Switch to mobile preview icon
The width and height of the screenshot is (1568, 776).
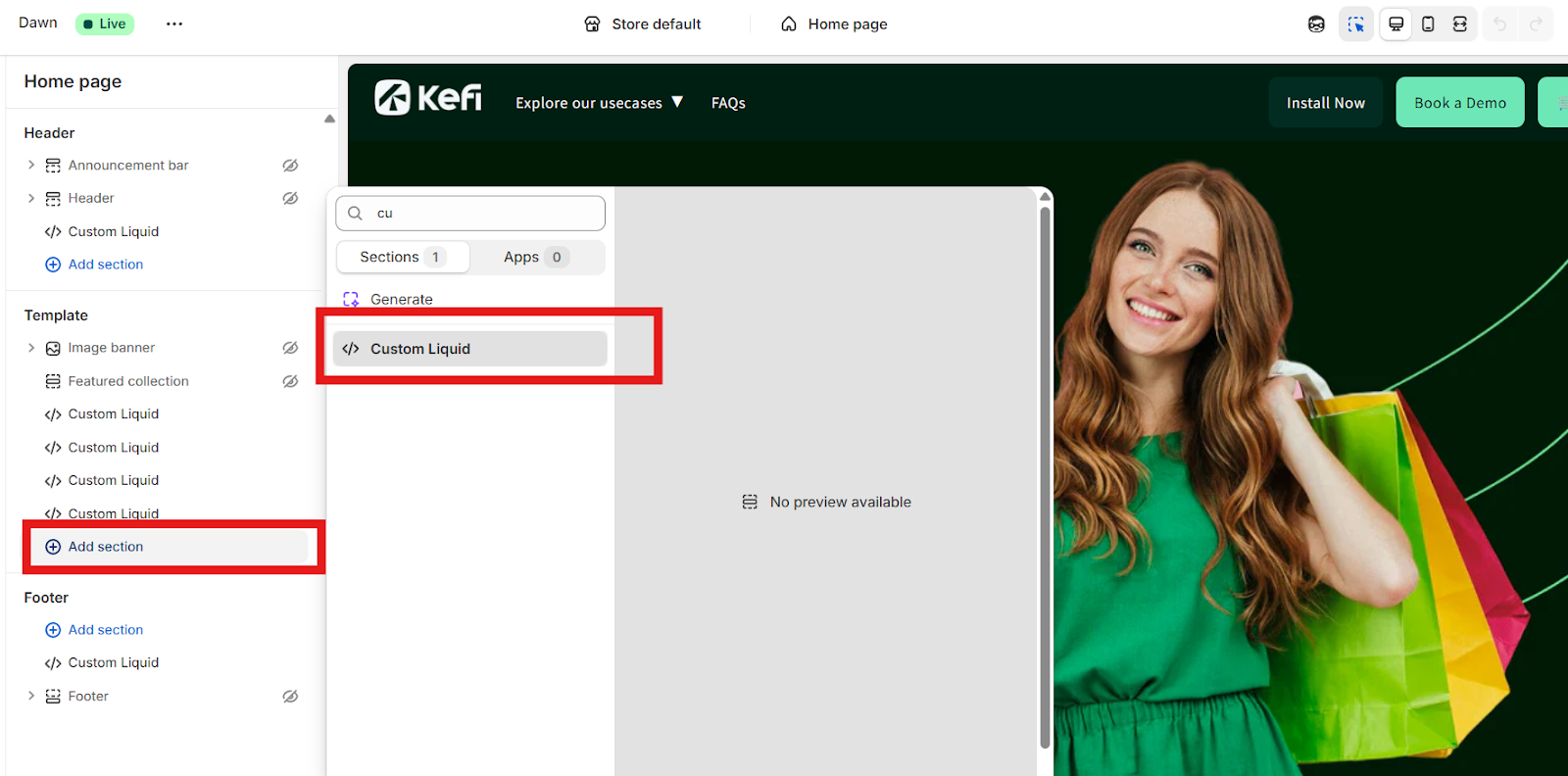pyautogui.click(x=1428, y=24)
